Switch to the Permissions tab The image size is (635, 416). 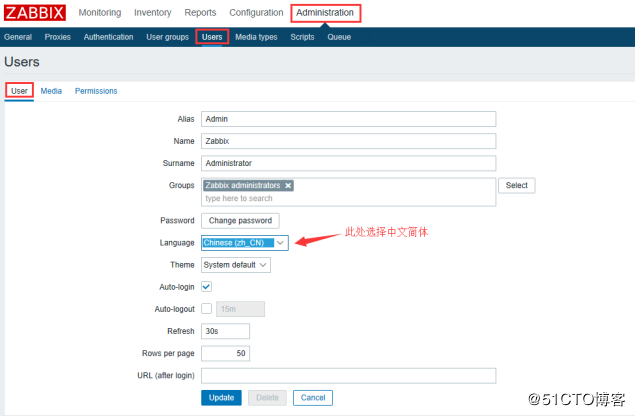pos(96,91)
